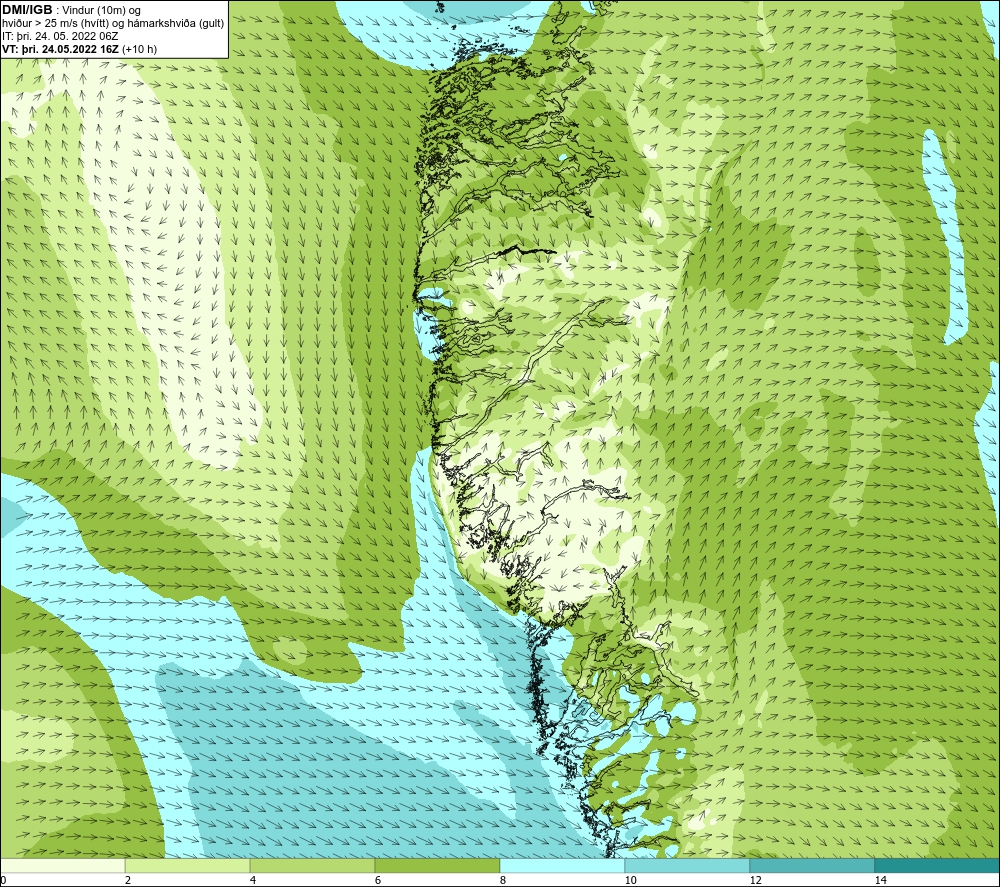Click the darkest teal swatch above 14
The height and width of the screenshot is (887, 1000).
click(938, 865)
